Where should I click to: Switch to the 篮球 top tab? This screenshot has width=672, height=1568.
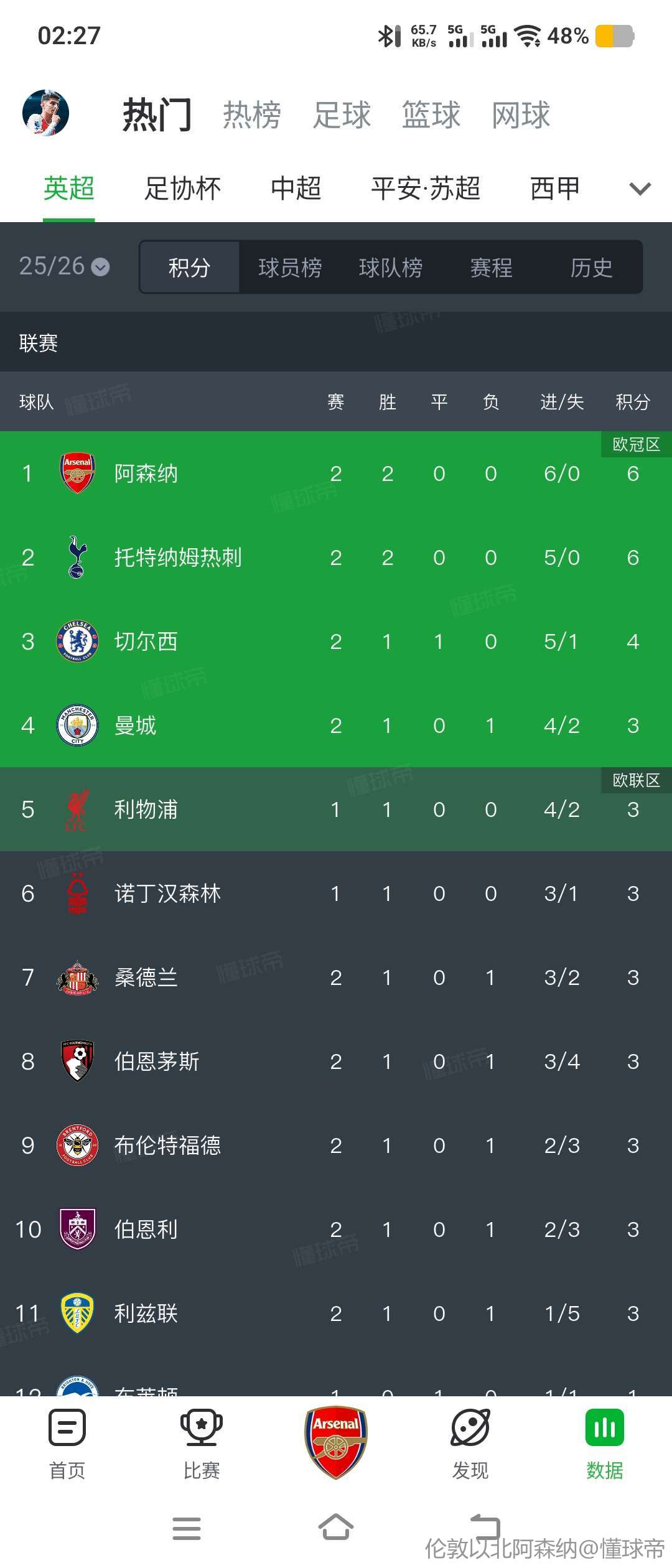pos(431,115)
